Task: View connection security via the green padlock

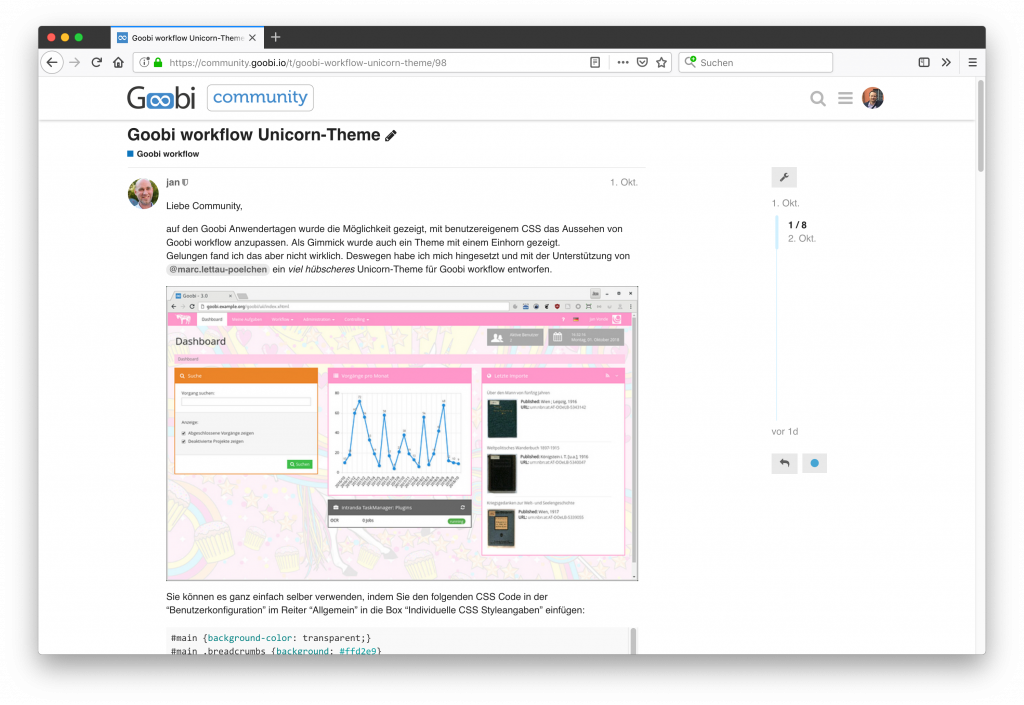Action: (158, 63)
